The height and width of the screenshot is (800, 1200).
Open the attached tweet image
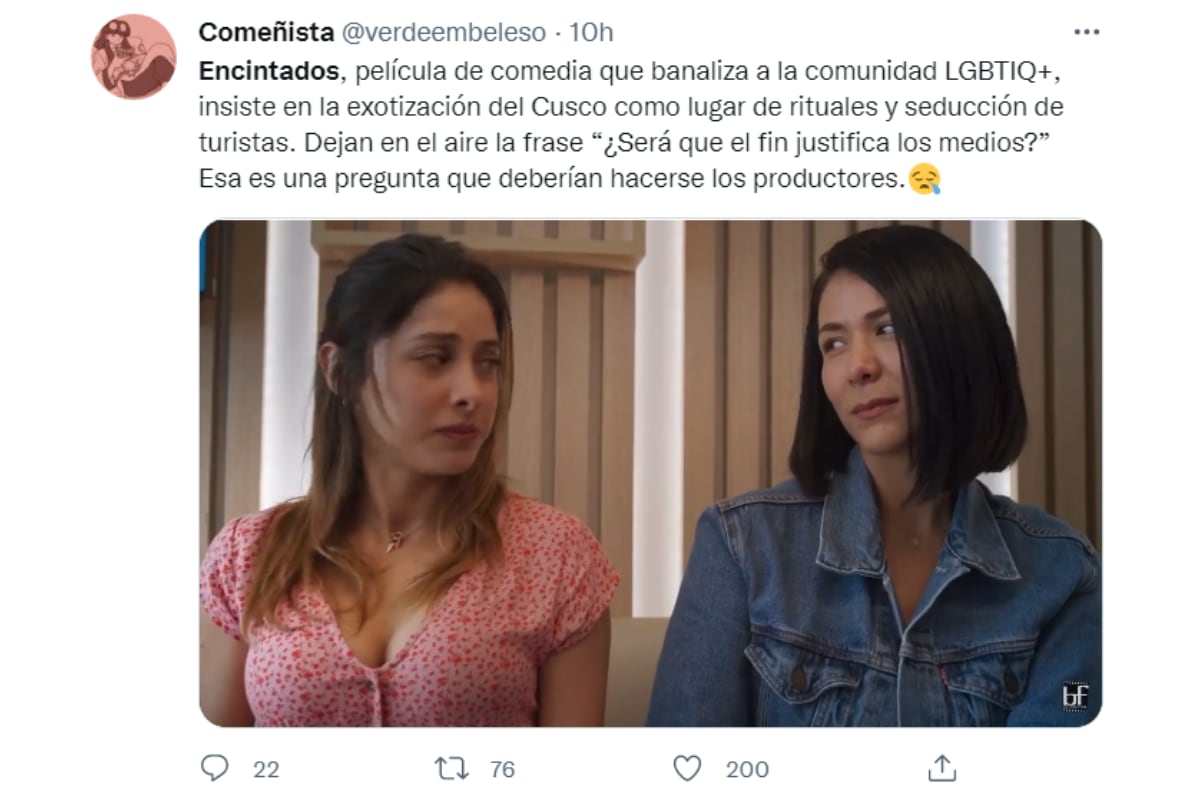(x=650, y=473)
